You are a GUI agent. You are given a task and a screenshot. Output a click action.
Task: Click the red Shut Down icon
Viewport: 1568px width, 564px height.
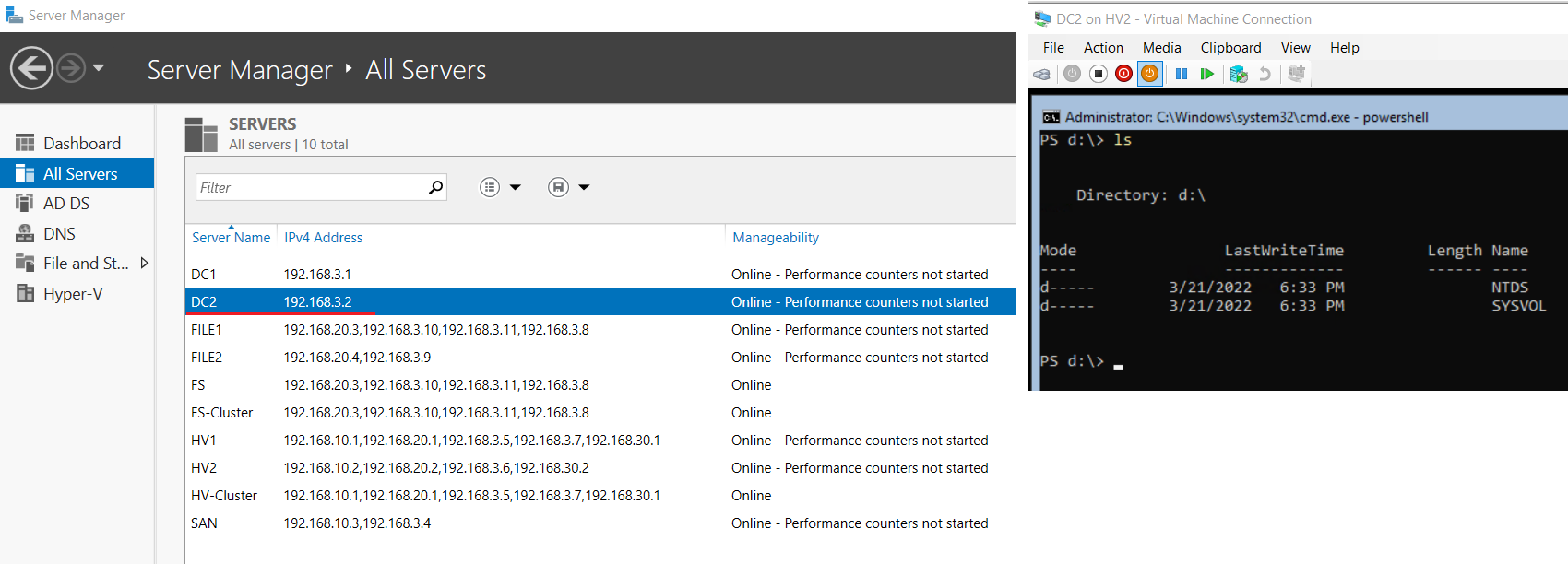[1123, 74]
